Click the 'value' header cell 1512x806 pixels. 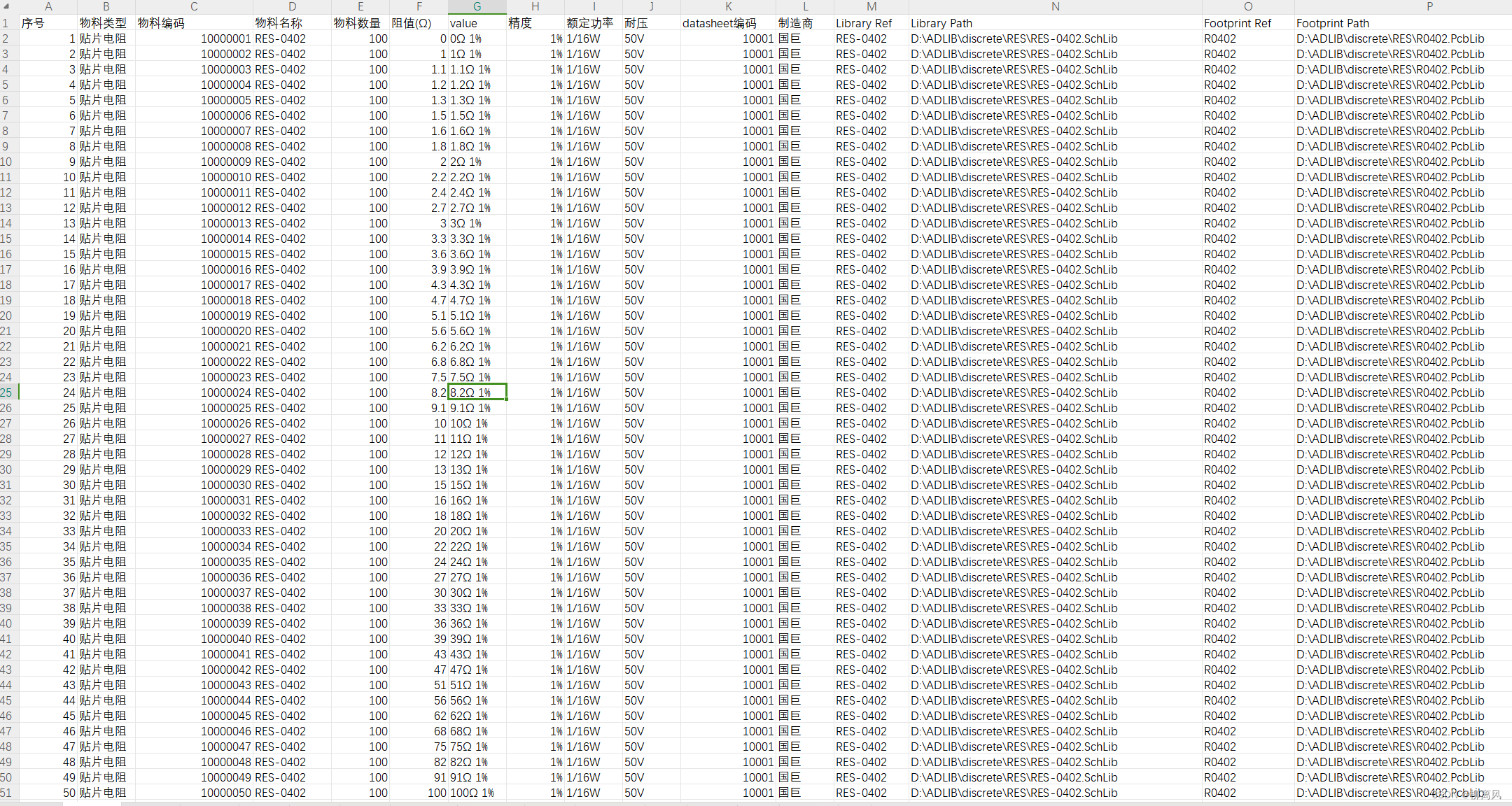pyautogui.click(x=463, y=23)
